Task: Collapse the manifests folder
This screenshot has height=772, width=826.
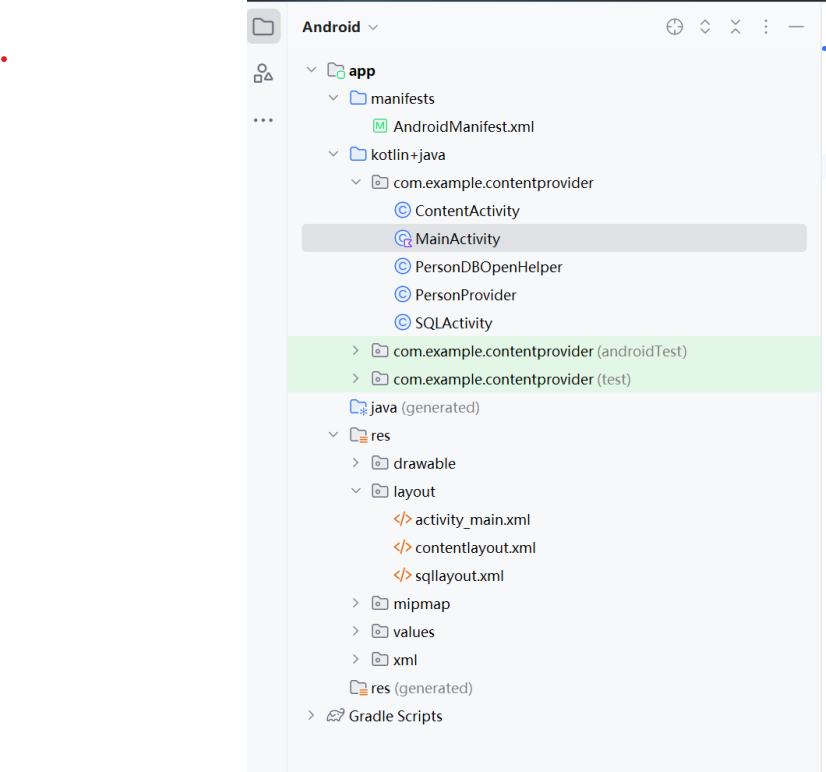Action: point(333,98)
